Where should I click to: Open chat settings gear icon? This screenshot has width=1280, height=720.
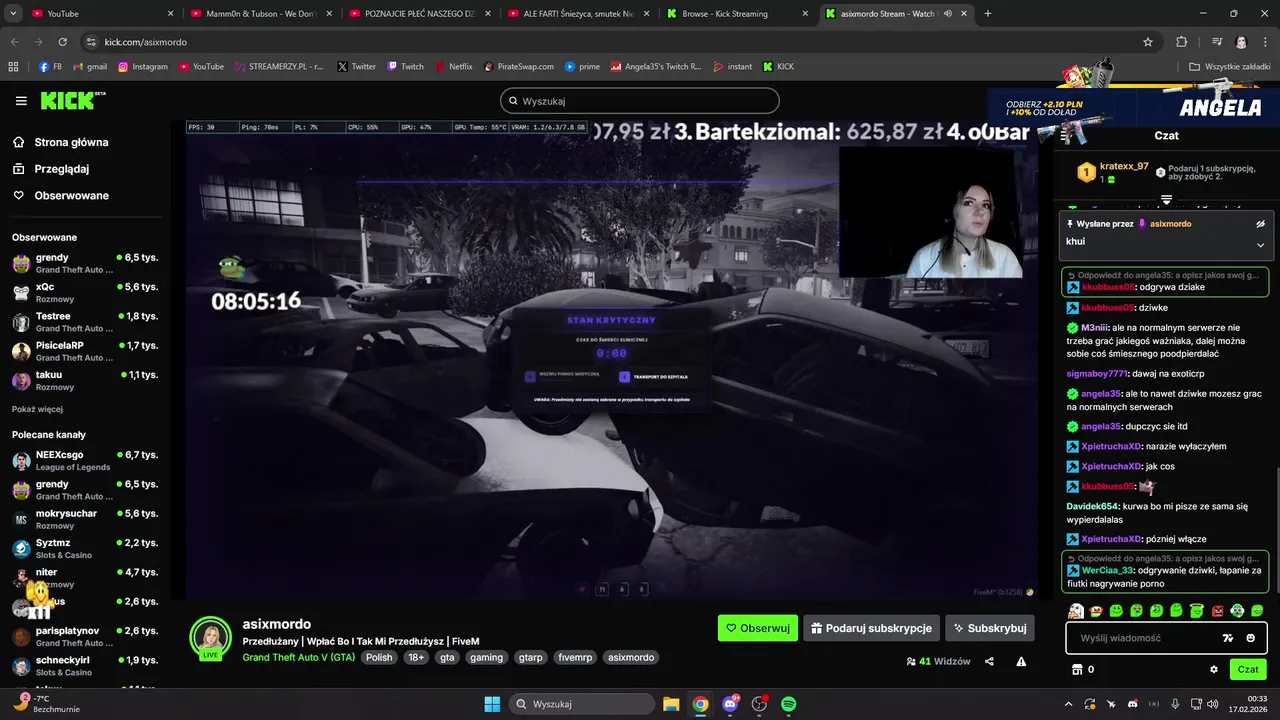click(1214, 669)
